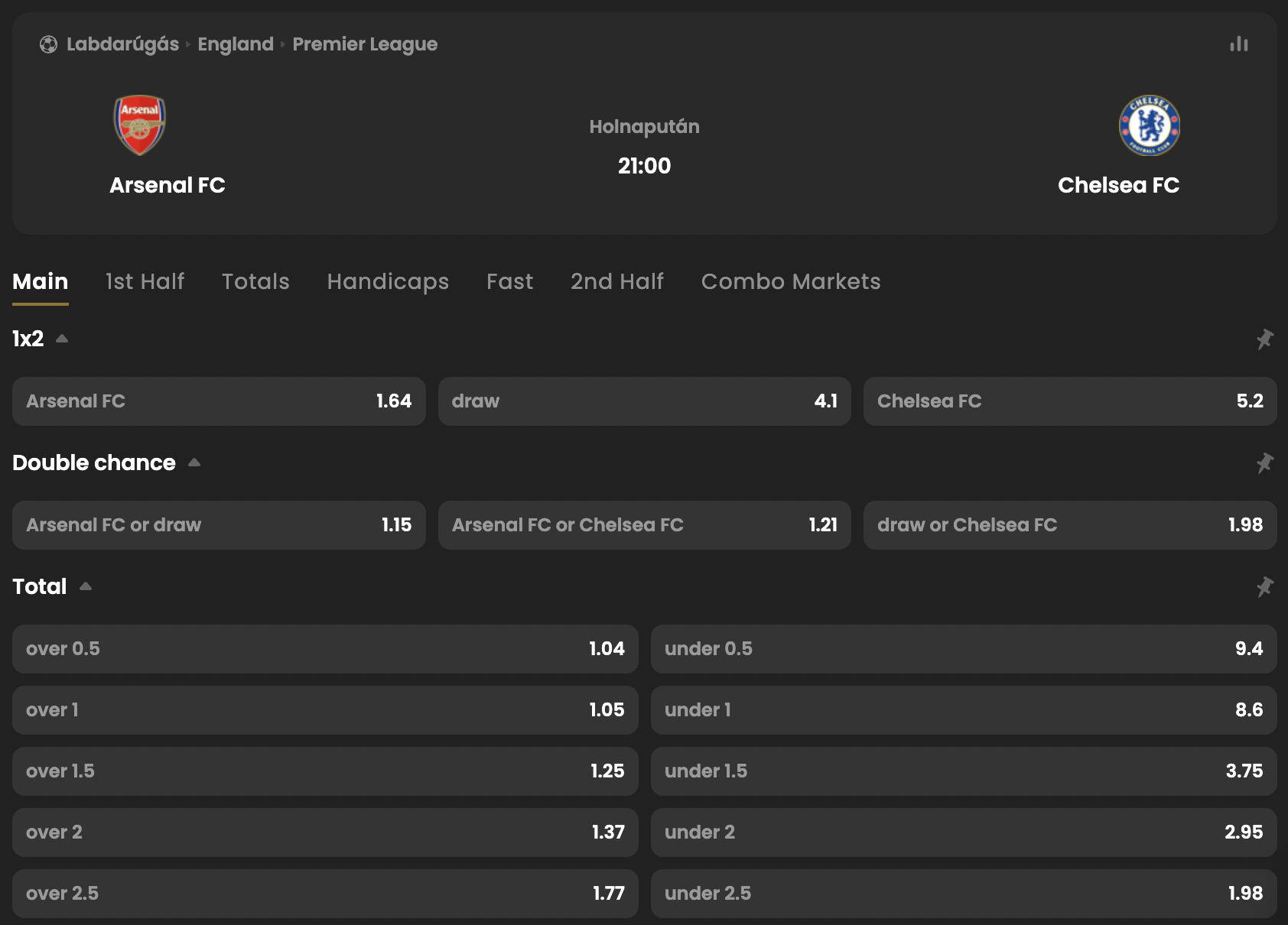Pick over 1 goals at 1.05
Image resolution: width=1288 pixels, height=925 pixels.
[x=325, y=710]
